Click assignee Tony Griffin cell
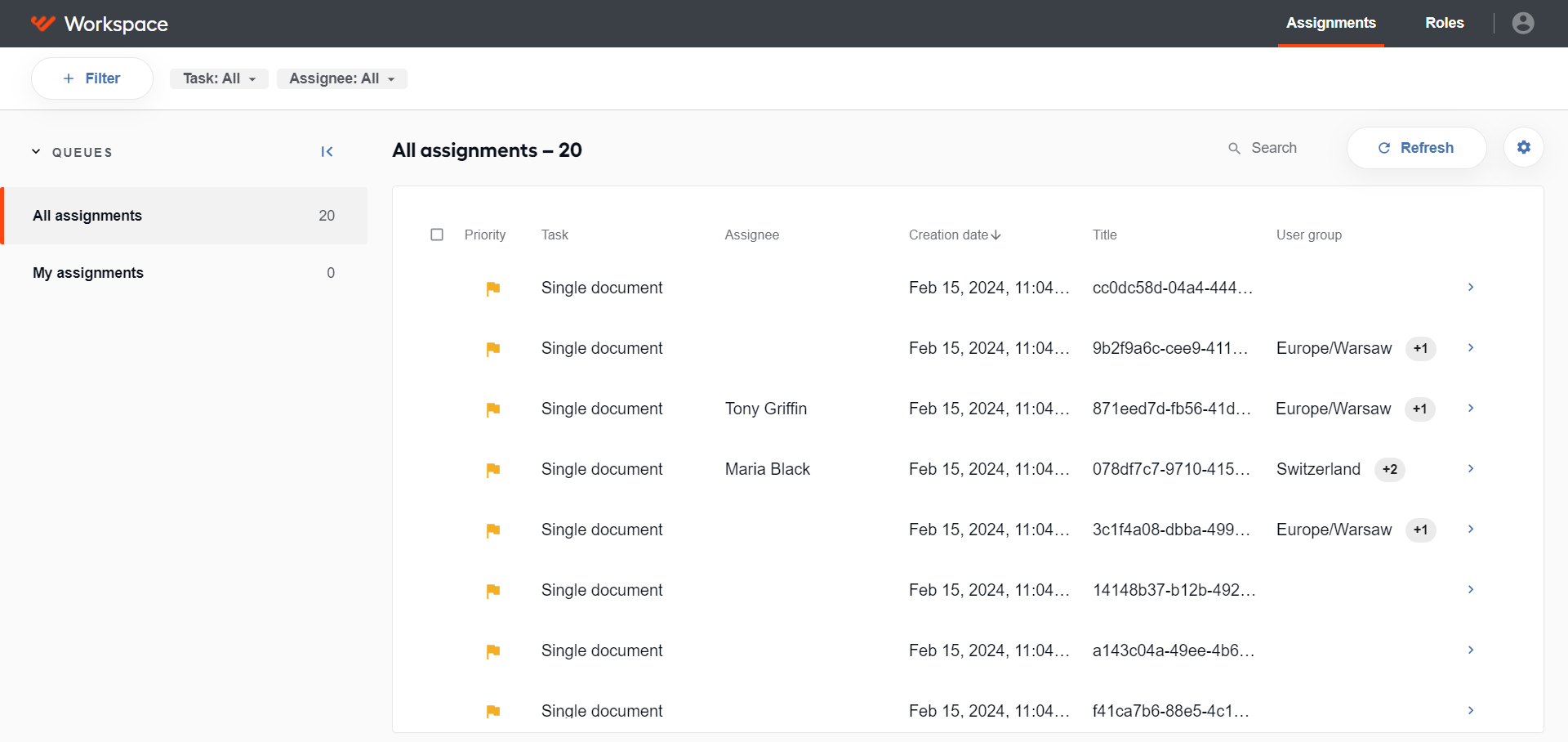The width and height of the screenshot is (1568, 742). click(766, 409)
